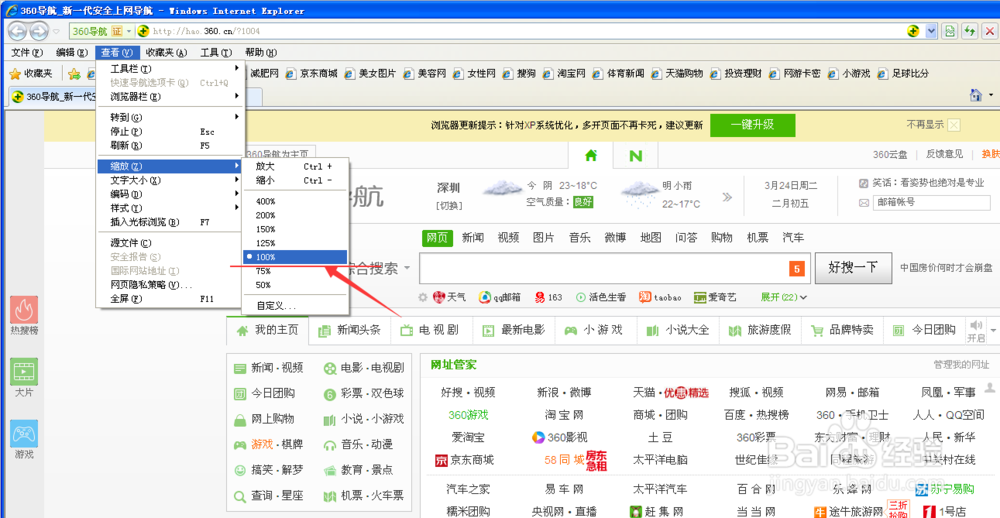Viewport: 1000px width, 518px height.
Task: Click the 活色生香 shortcut icon
Action: [581, 297]
